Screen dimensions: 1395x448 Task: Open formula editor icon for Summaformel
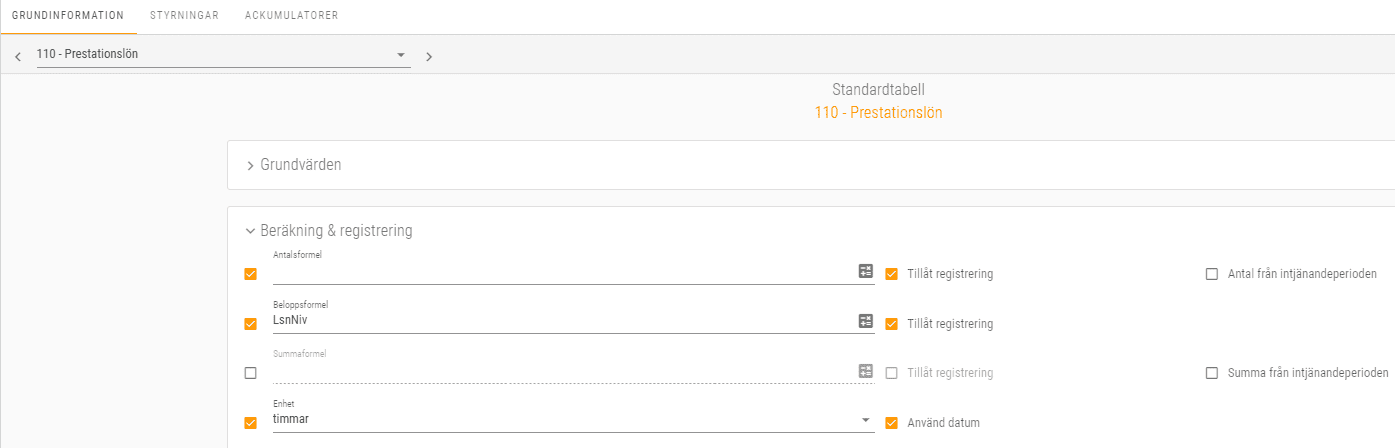[x=866, y=371]
